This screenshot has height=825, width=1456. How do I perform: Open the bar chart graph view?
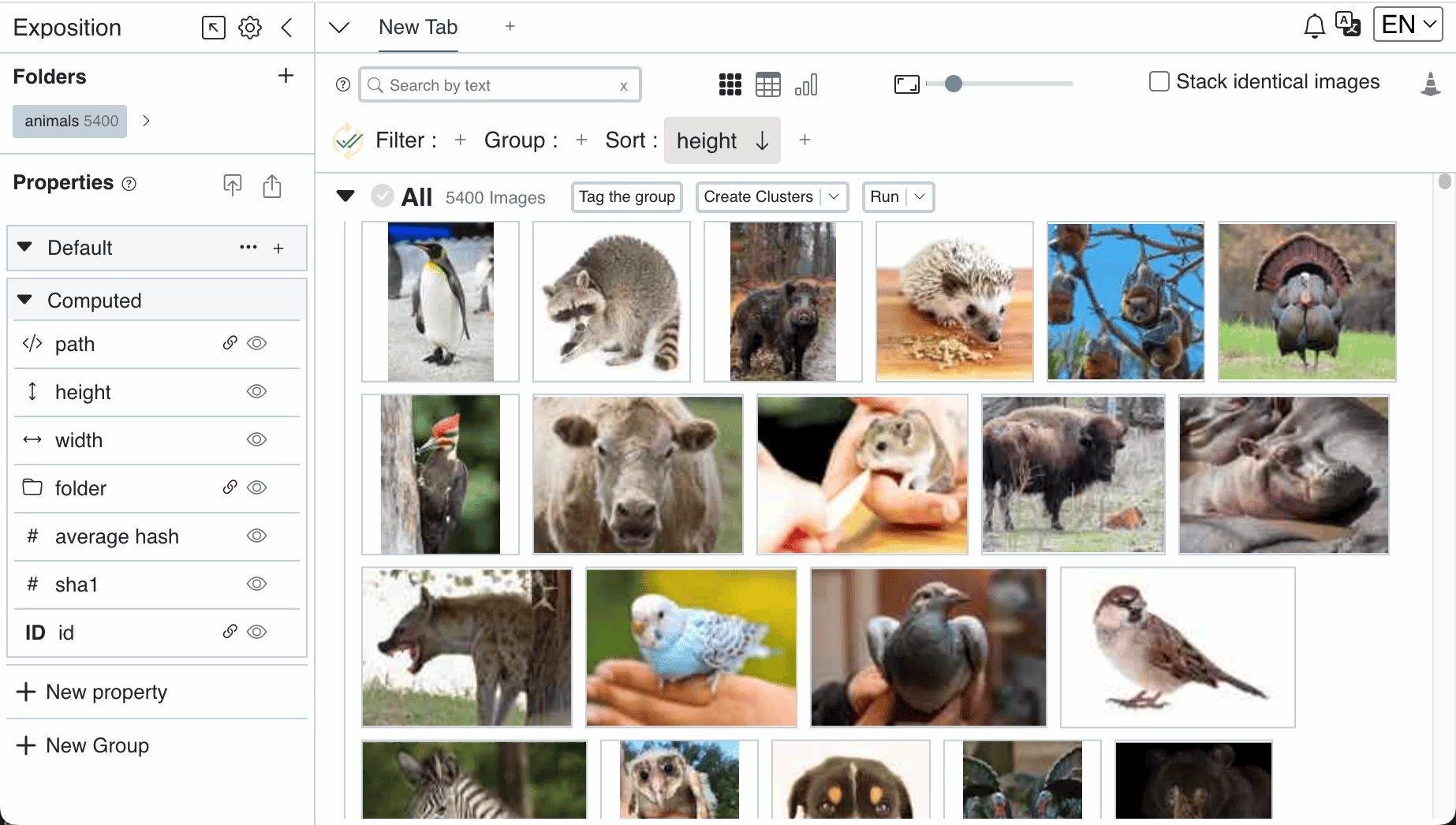point(806,84)
